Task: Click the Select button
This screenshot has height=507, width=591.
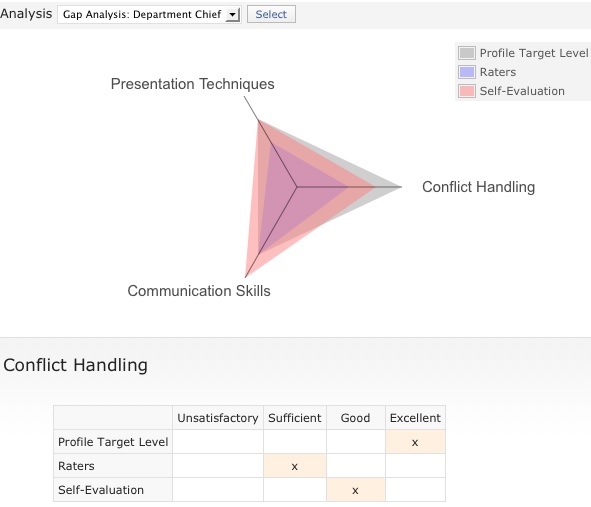Action: tap(271, 14)
